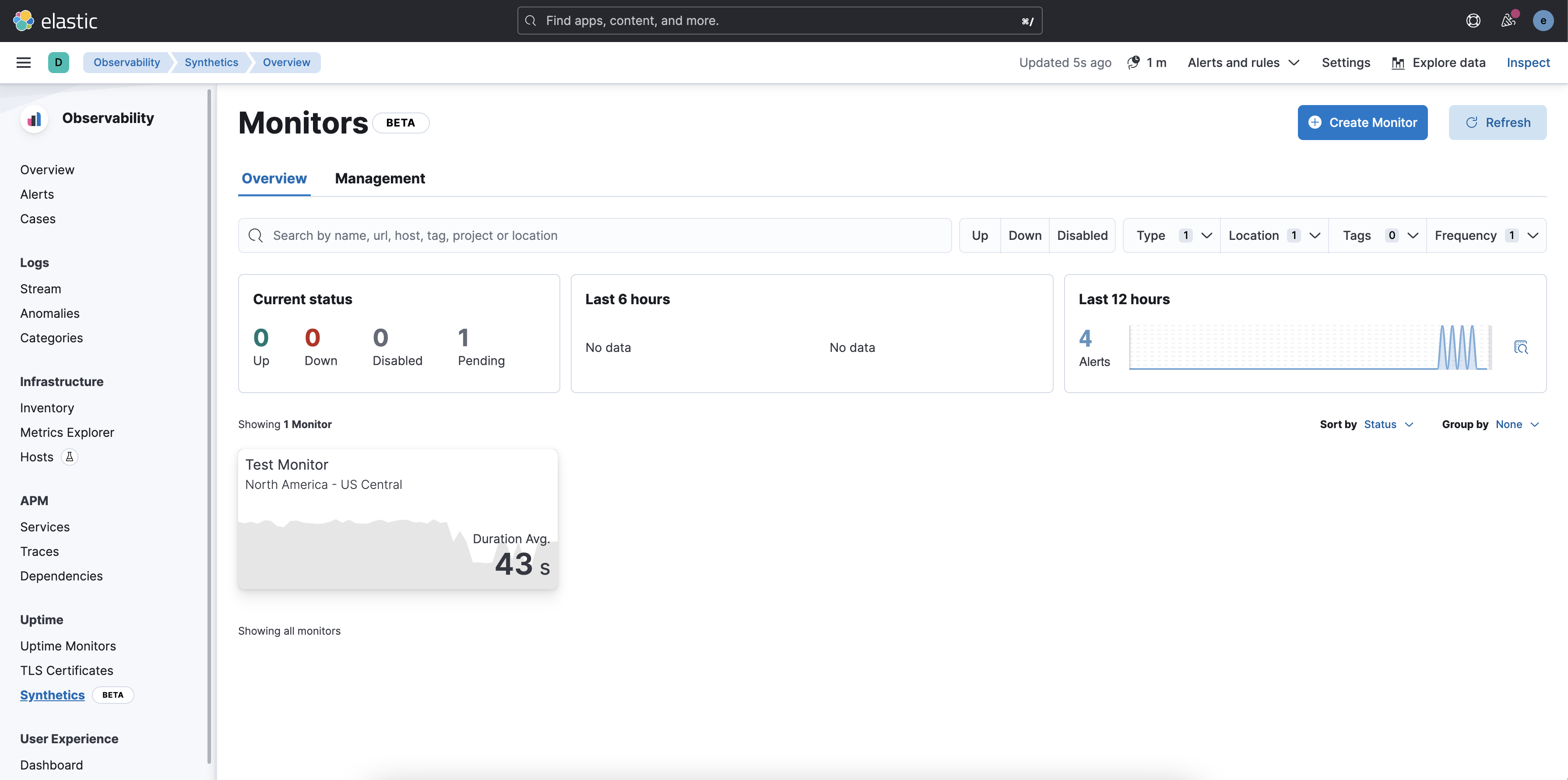Click the auto-refresh 1 m interval icon
This screenshot has width=1568, height=780.
pyautogui.click(x=1133, y=63)
